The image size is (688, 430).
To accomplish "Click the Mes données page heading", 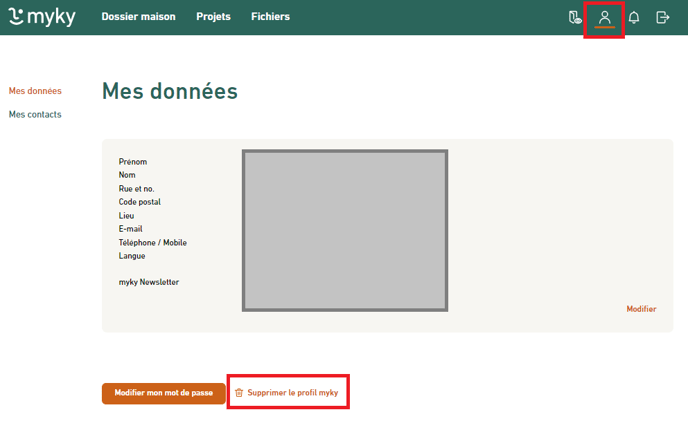I will (x=170, y=91).
